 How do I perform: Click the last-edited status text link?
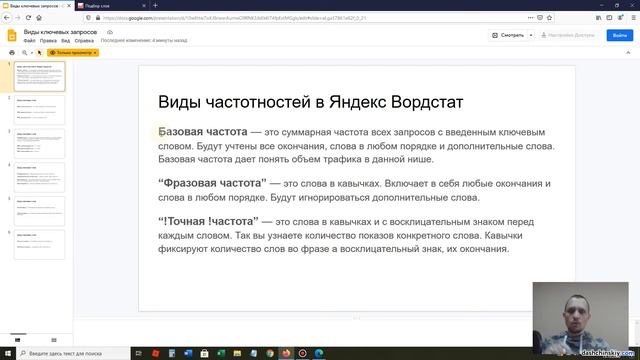click(x=144, y=40)
